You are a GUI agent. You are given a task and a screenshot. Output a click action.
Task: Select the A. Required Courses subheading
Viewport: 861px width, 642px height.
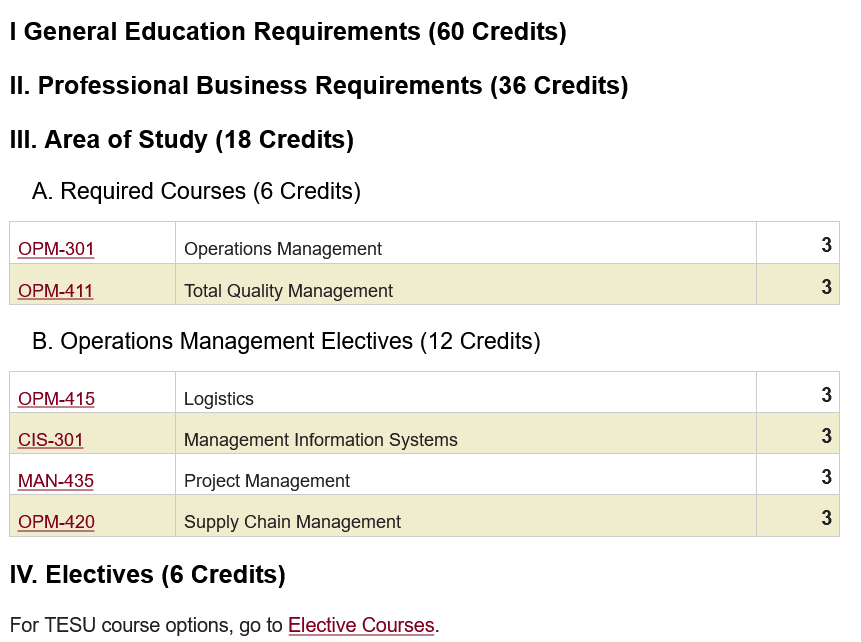click(196, 191)
